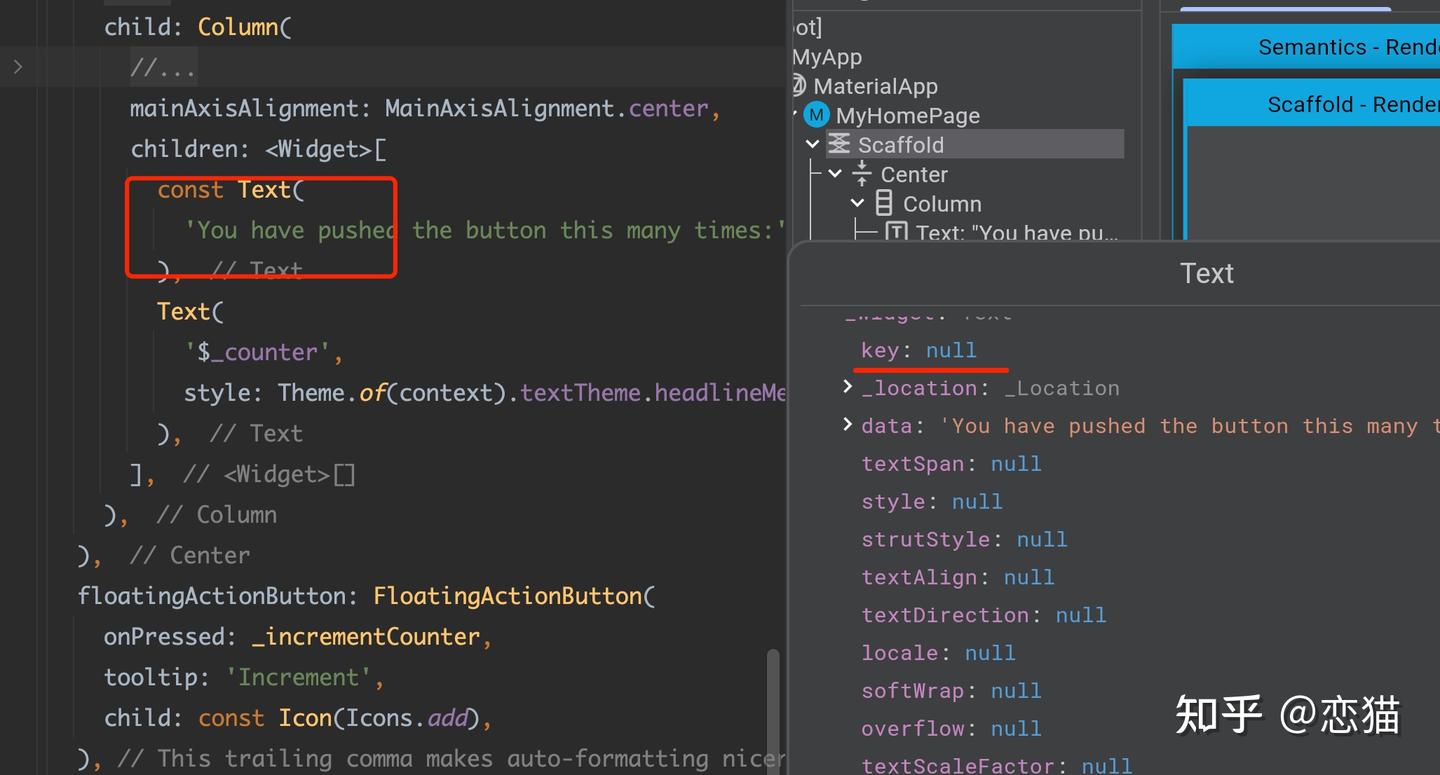Viewport: 1440px width, 775px height.
Task: Select the Column tree node label
Action: point(942,203)
